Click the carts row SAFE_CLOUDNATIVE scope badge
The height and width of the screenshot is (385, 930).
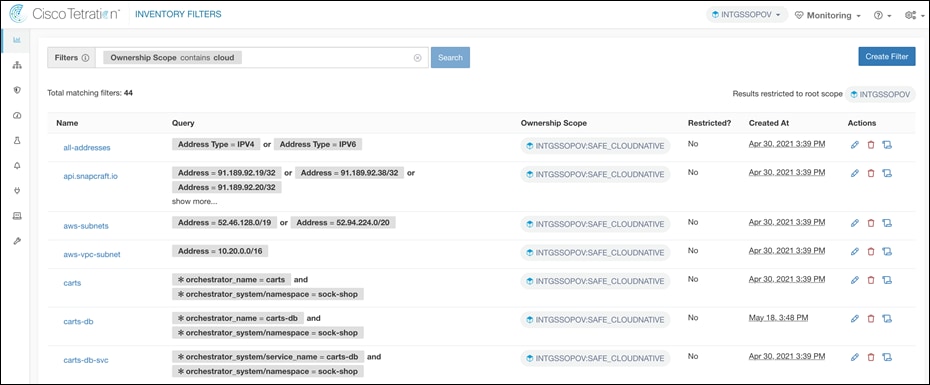595,281
